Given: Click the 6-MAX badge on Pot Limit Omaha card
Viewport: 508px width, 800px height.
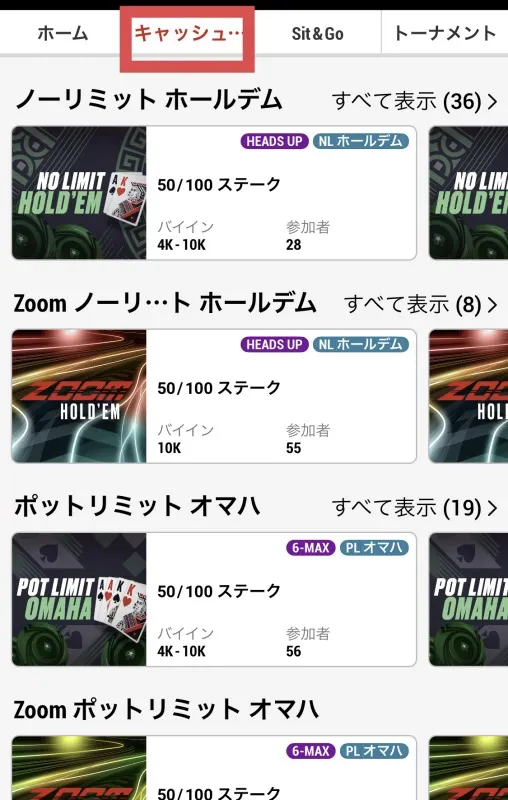Looking at the screenshot, I should tap(311, 548).
